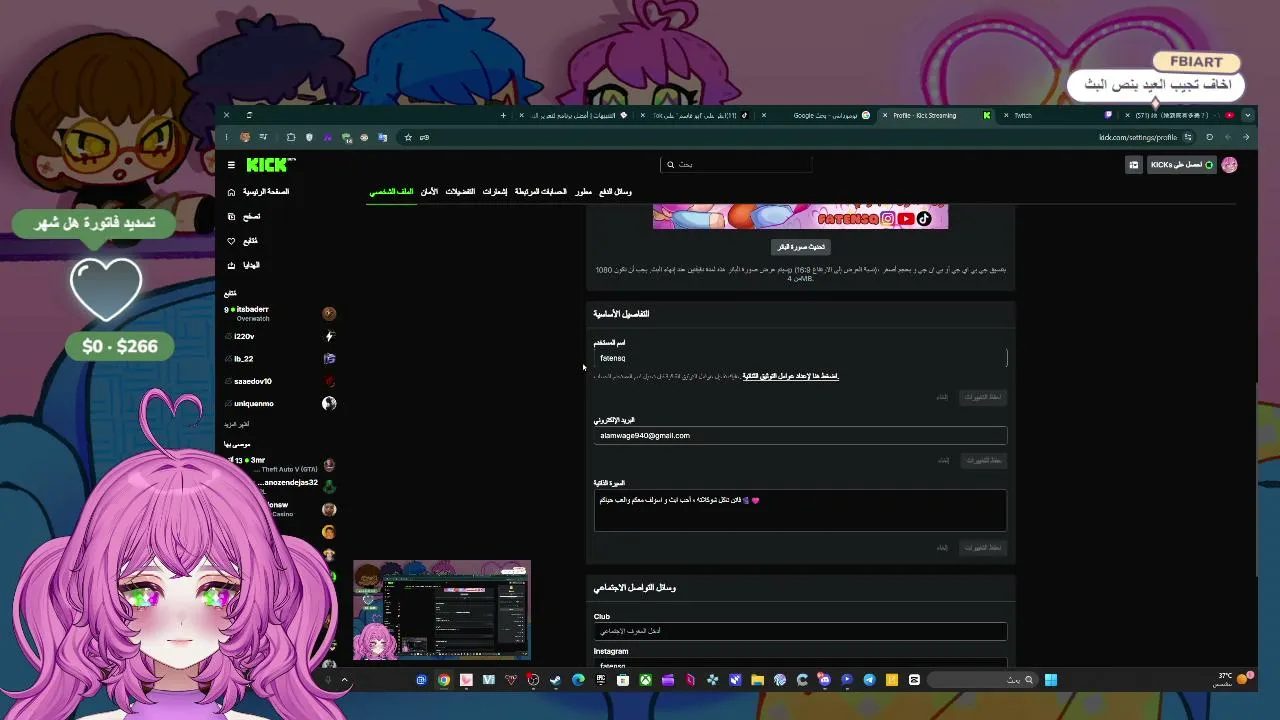This screenshot has height=720, width=1280.
Task: Click the Update banner image button
Action: tap(801, 247)
